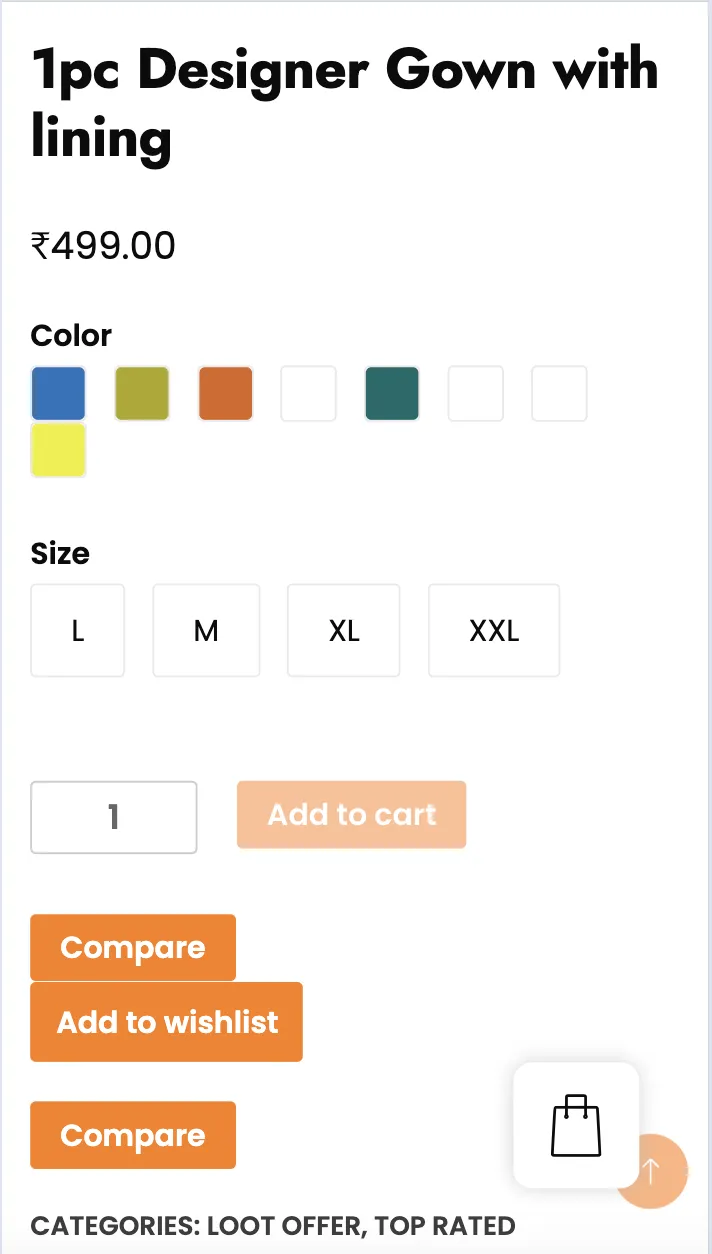Open the shopping bag cart icon
This screenshot has height=1254, width=712.
[x=576, y=1125]
